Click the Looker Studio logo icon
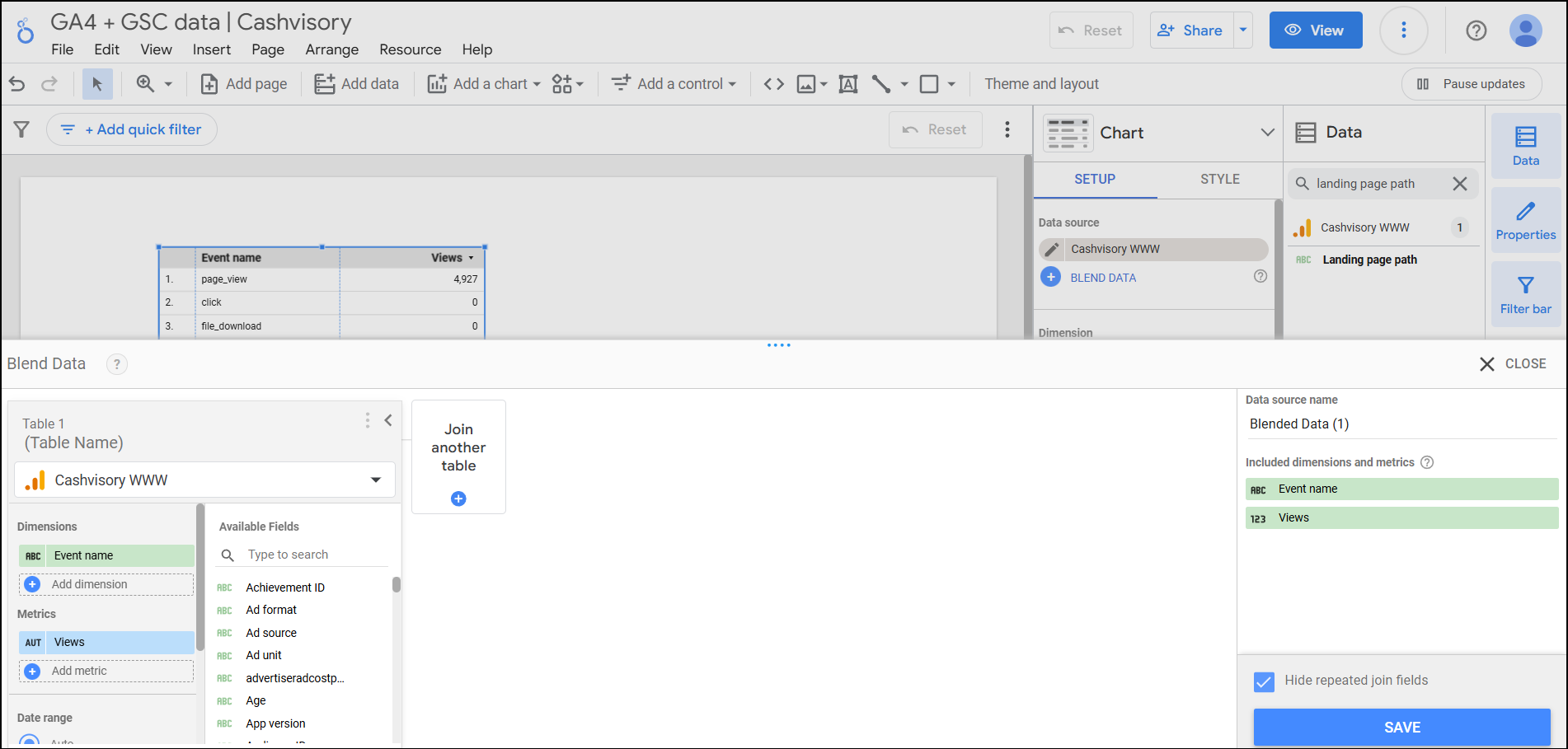The width and height of the screenshot is (1568, 749). point(26,30)
